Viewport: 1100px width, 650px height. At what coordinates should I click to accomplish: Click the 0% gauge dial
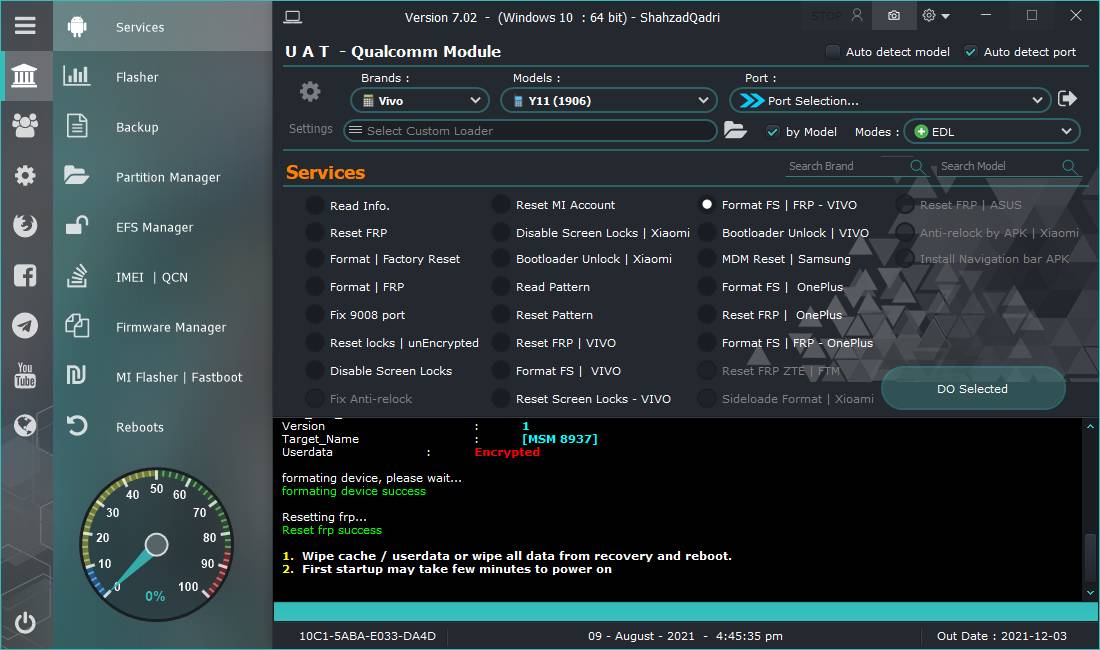coord(156,545)
